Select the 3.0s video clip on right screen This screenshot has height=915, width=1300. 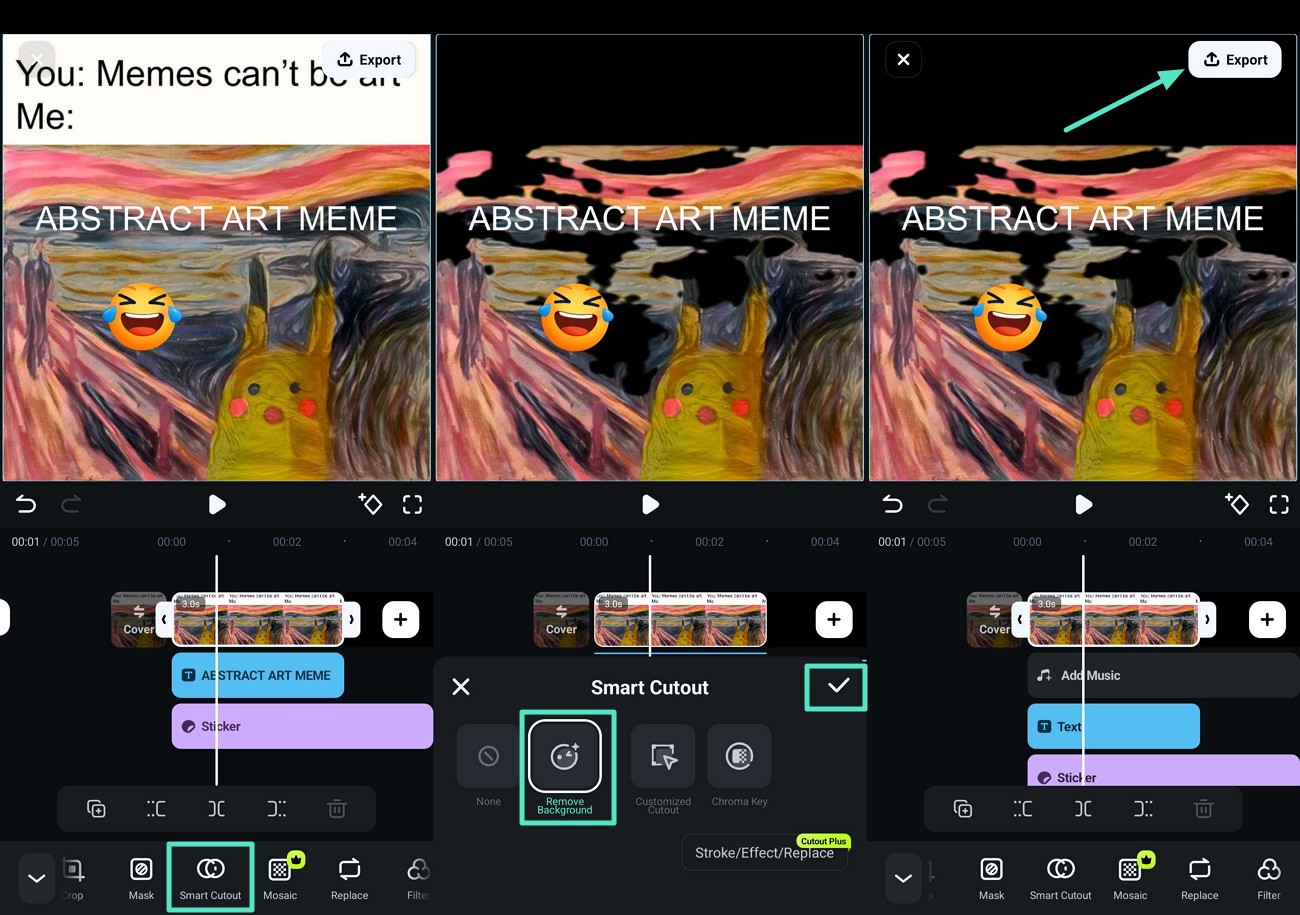(1114, 620)
